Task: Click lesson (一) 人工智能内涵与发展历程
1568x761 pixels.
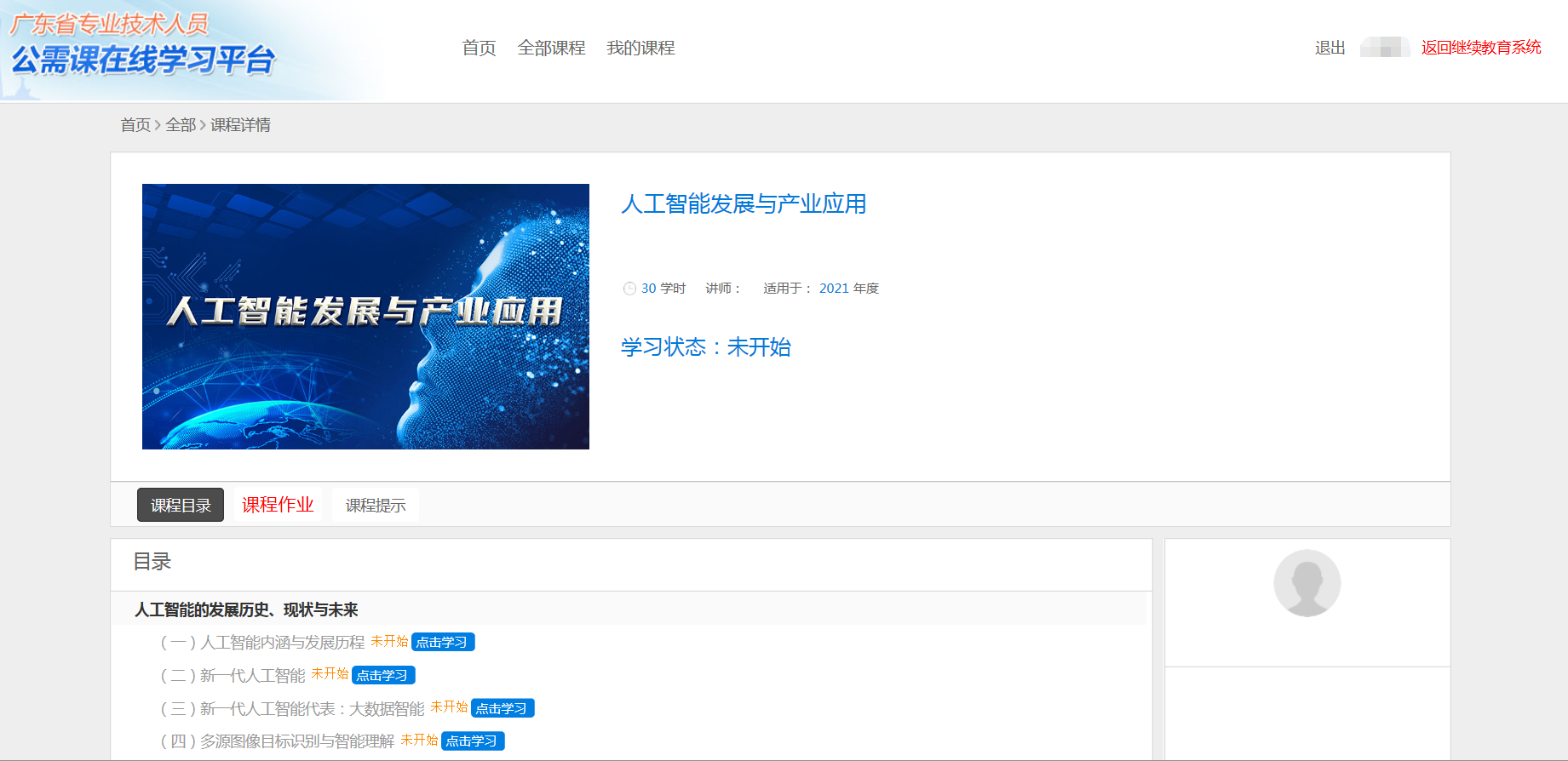Action: [x=262, y=643]
